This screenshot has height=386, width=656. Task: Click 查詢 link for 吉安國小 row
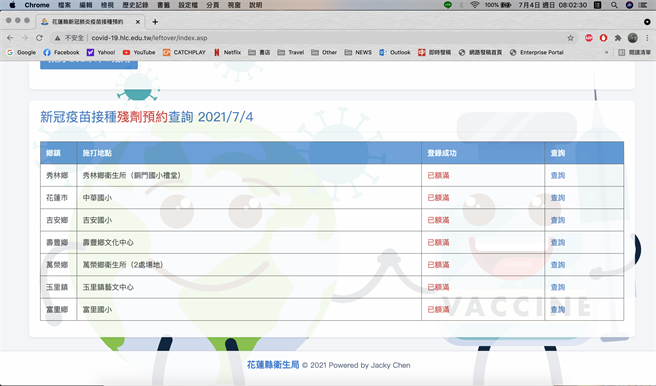pyautogui.click(x=558, y=220)
